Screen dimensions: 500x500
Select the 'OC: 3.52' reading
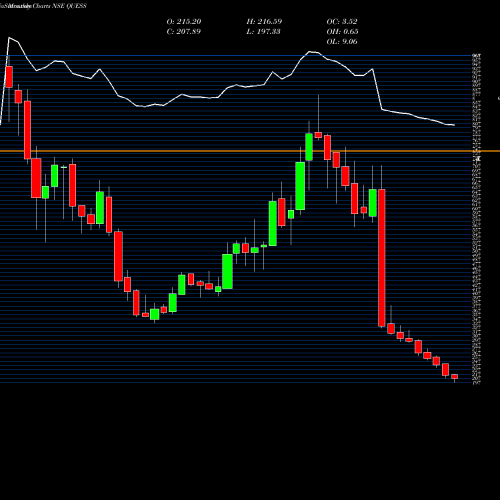(x=342, y=21)
